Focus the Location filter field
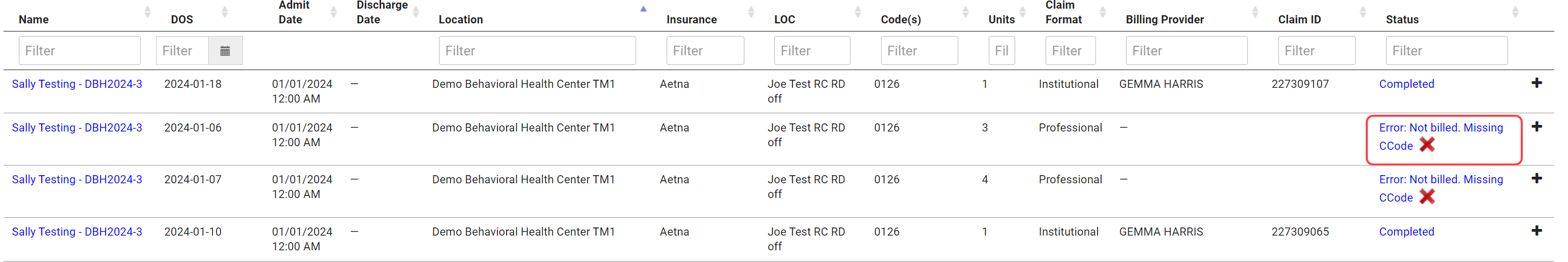Screen dimensions: 1568x262 coord(537,50)
